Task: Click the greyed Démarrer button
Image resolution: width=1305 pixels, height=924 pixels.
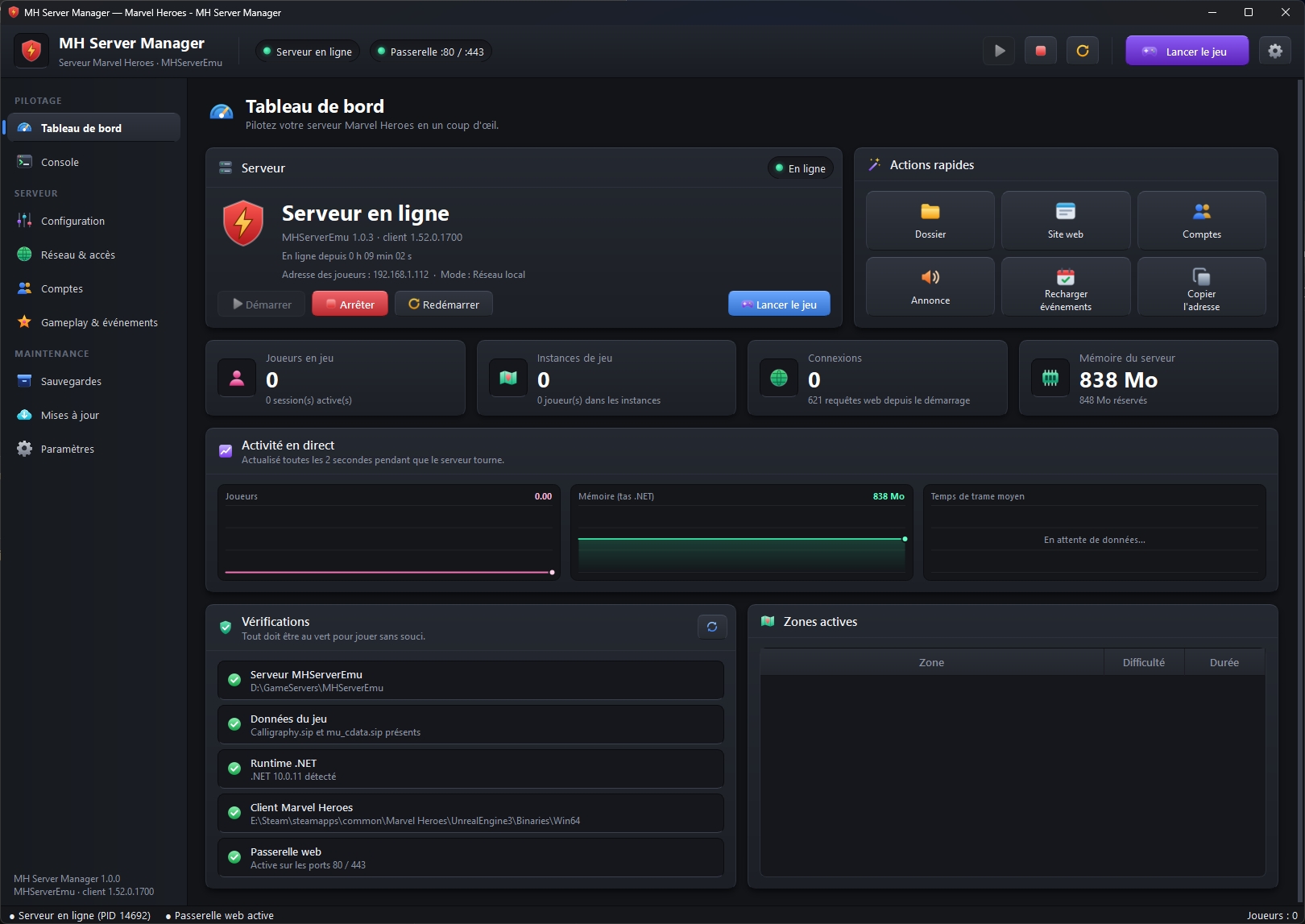Action: click(x=262, y=304)
